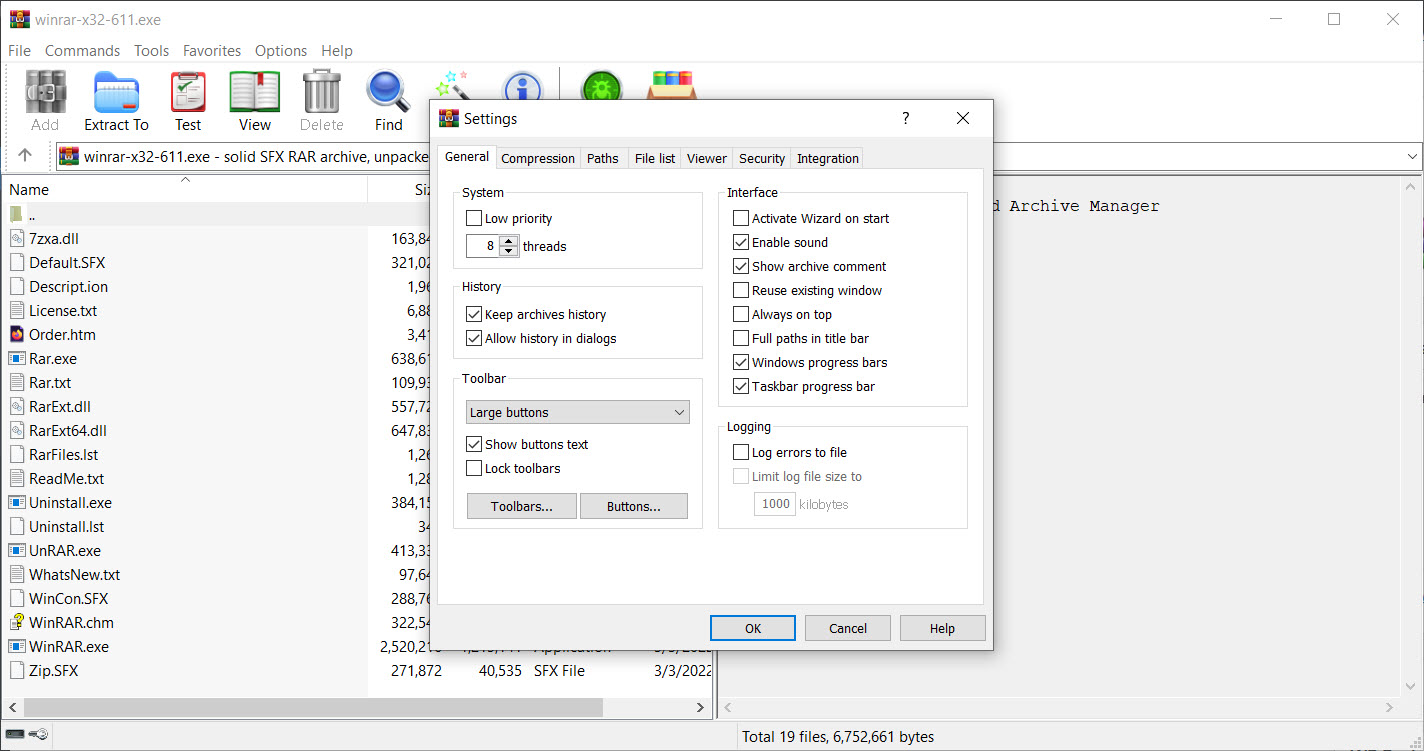Screen dimensions: 1424x751
Task: Open the Toolbars... button
Action: 522,506
